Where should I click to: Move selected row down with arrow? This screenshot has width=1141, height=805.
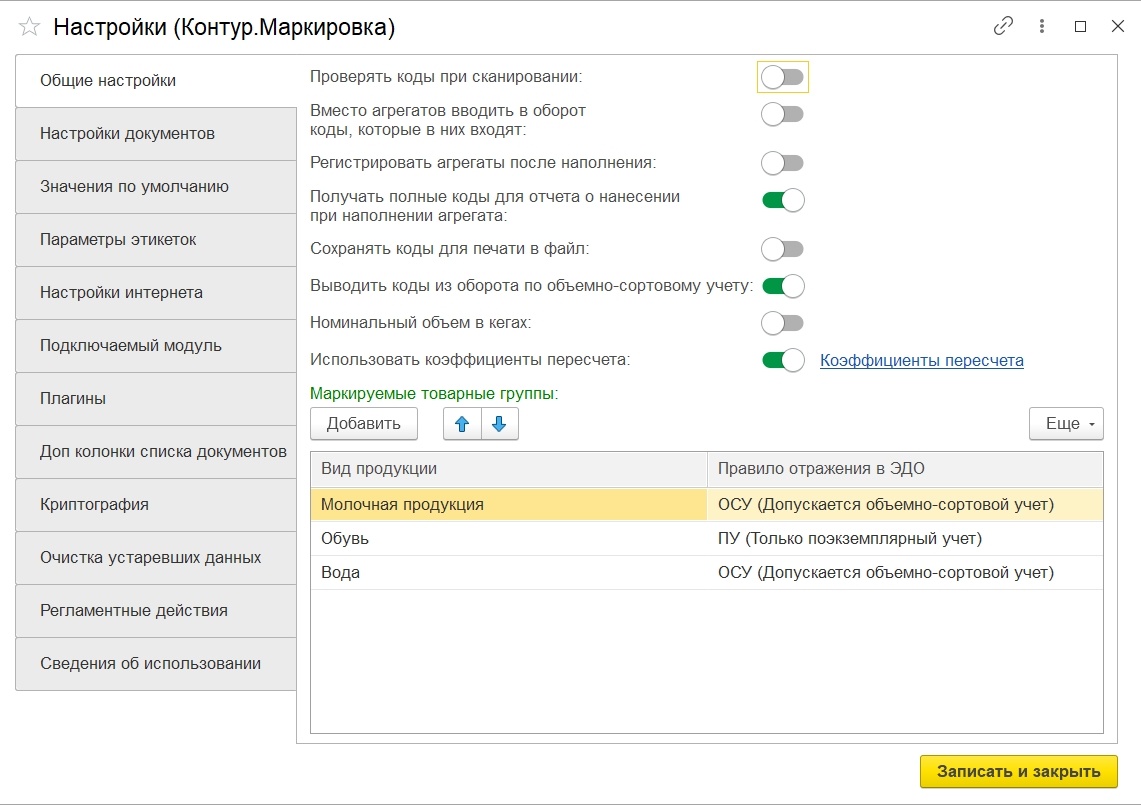pos(499,424)
